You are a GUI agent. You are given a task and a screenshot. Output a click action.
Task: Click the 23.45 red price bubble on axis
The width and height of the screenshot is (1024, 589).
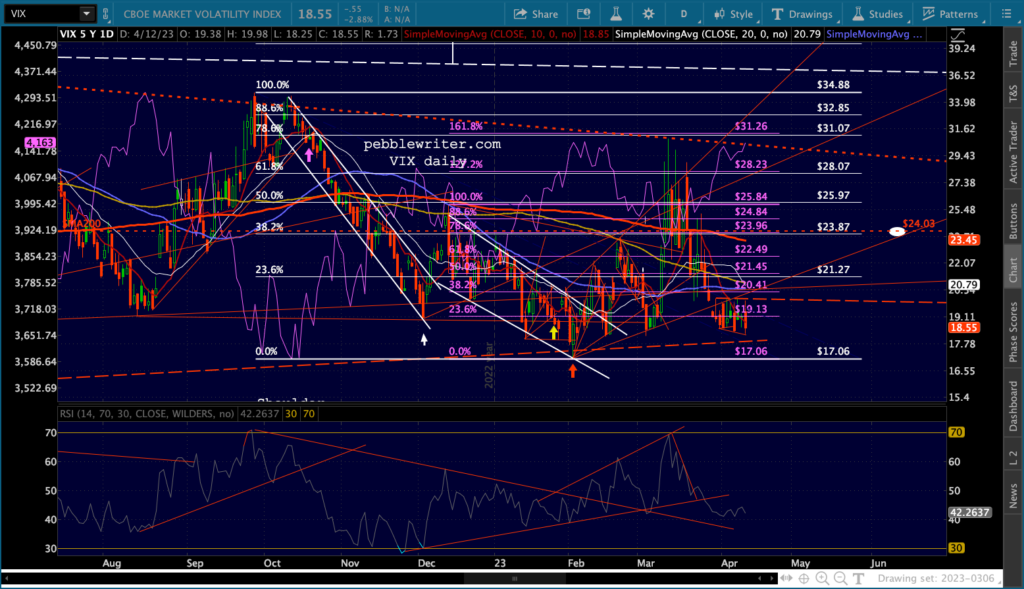pyautogui.click(x=963, y=240)
